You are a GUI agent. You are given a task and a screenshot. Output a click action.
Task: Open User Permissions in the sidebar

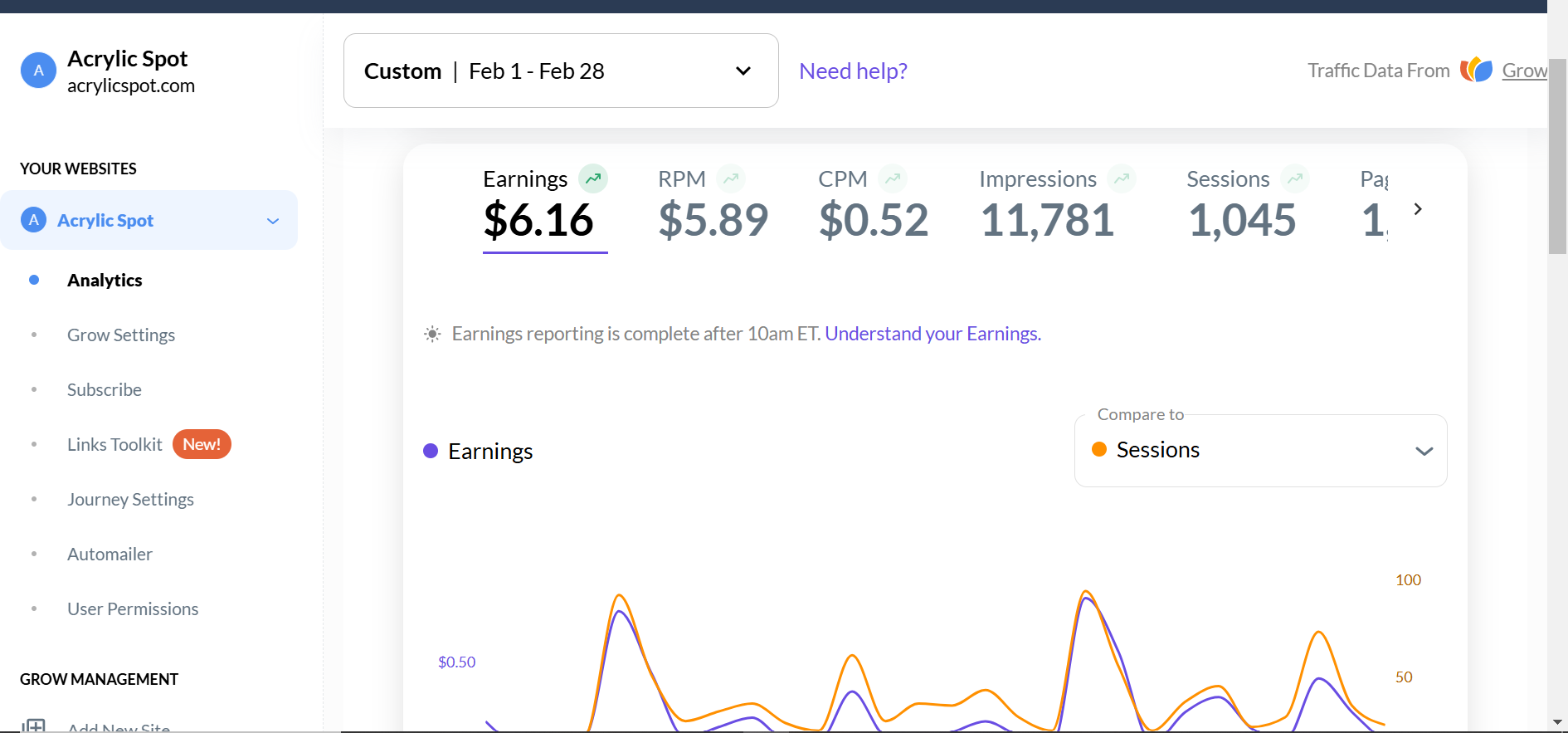tap(133, 609)
